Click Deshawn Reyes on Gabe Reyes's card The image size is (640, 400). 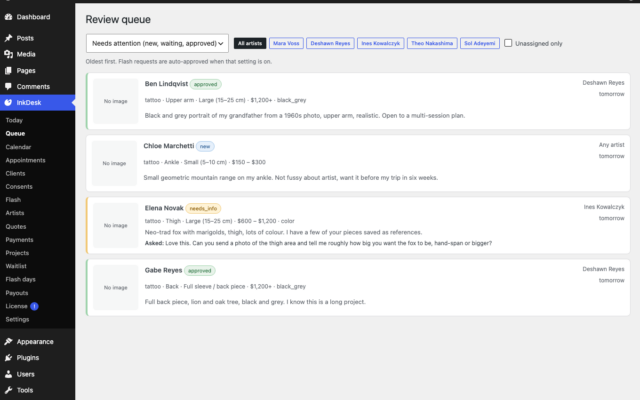[x=603, y=269]
